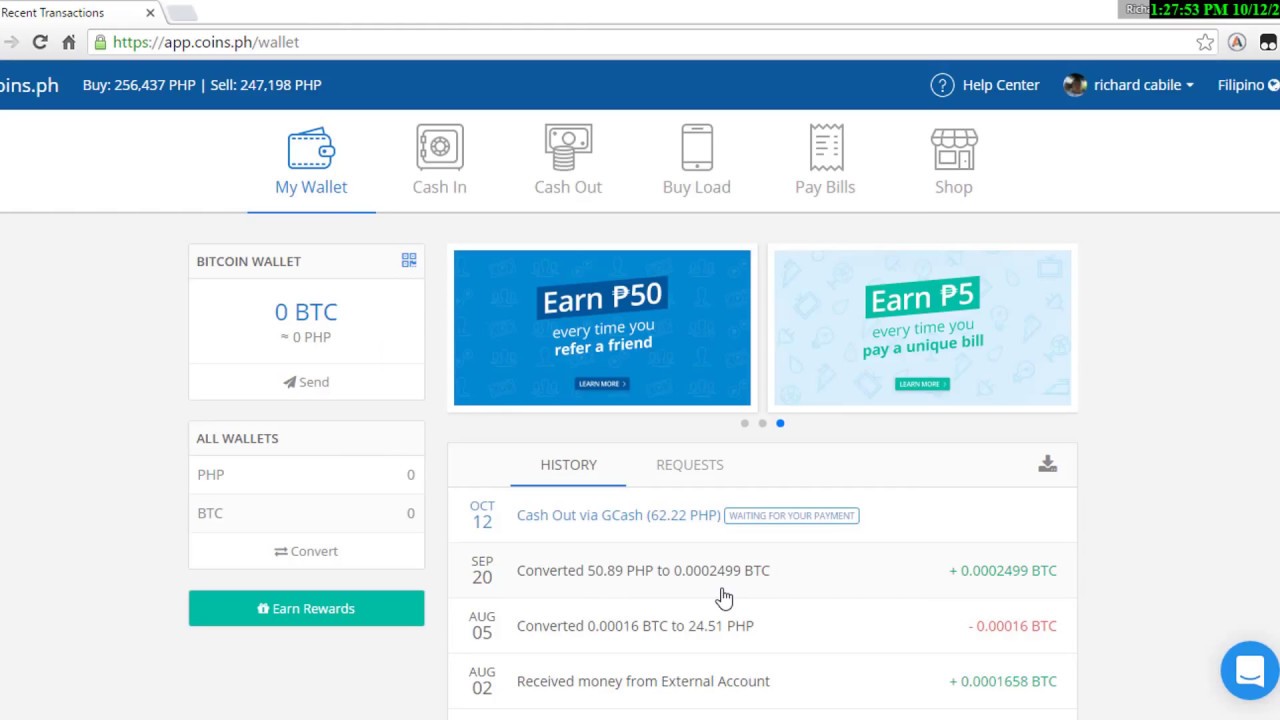Click the dark extension icon in the browser toolbar
The width and height of the screenshot is (1280, 720).
[x=1268, y=42]
